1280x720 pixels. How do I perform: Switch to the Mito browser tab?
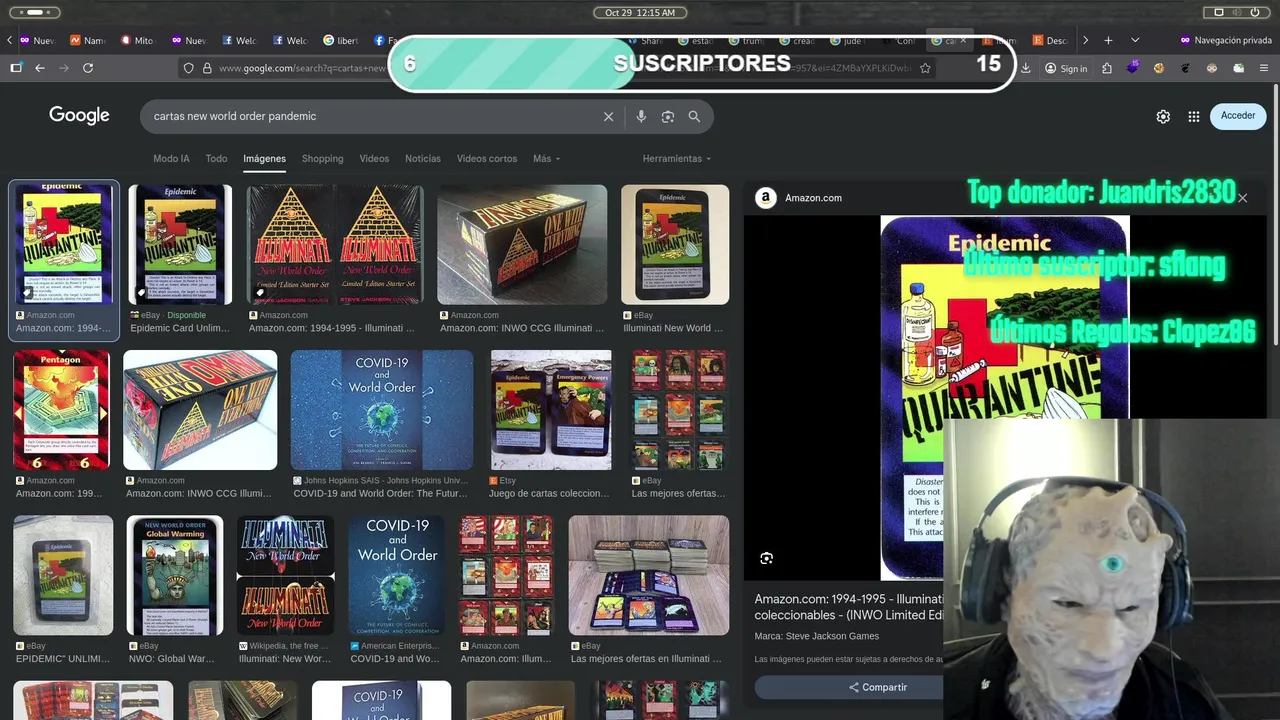pos(137,40)
